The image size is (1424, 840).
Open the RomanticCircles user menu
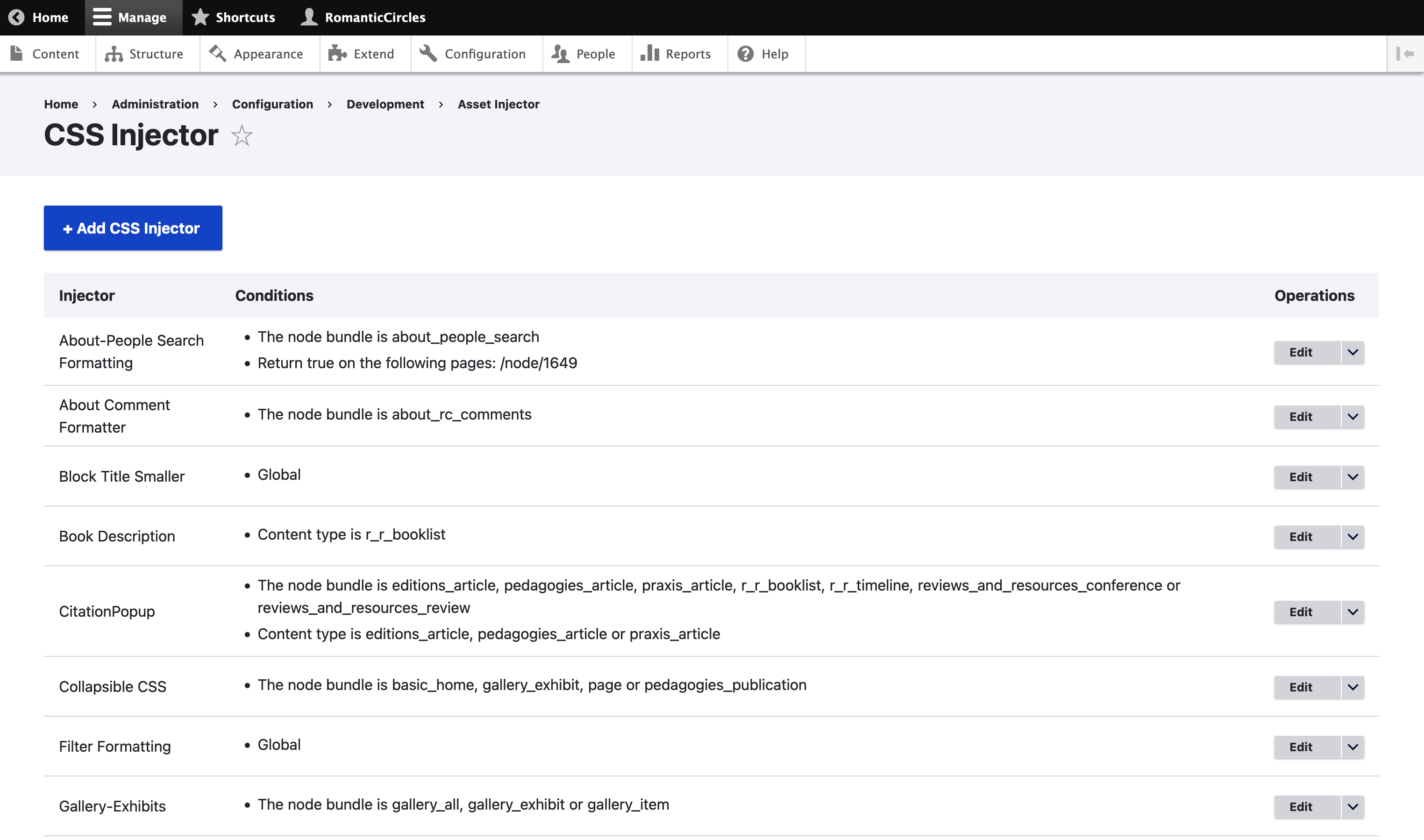pyautogui.click(x=363, y=18)
